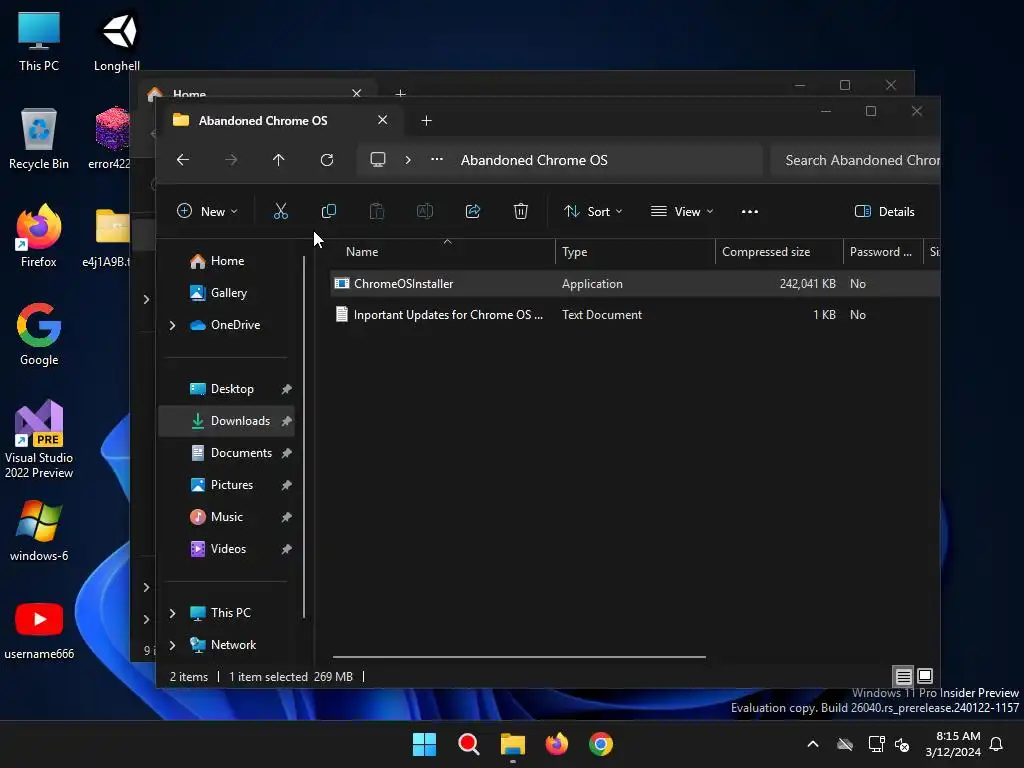Click File Explorer on the taskbar
Image resolution: width=1024 pixels, height=768 pixels.
pos(513,744)
